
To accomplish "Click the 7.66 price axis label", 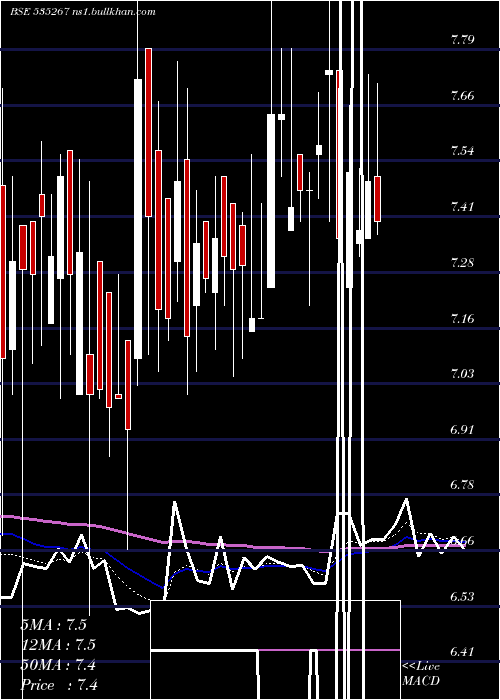I will pyautogui.click(x=462, y=96).
